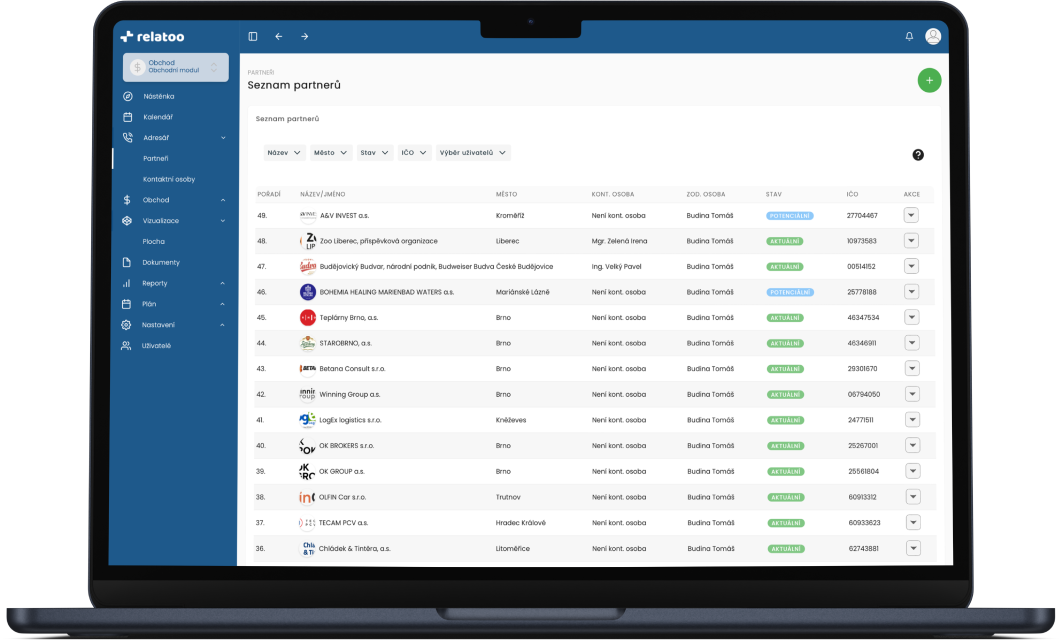Expand the Výběr uživatelů dropdown

pos(473,153)
